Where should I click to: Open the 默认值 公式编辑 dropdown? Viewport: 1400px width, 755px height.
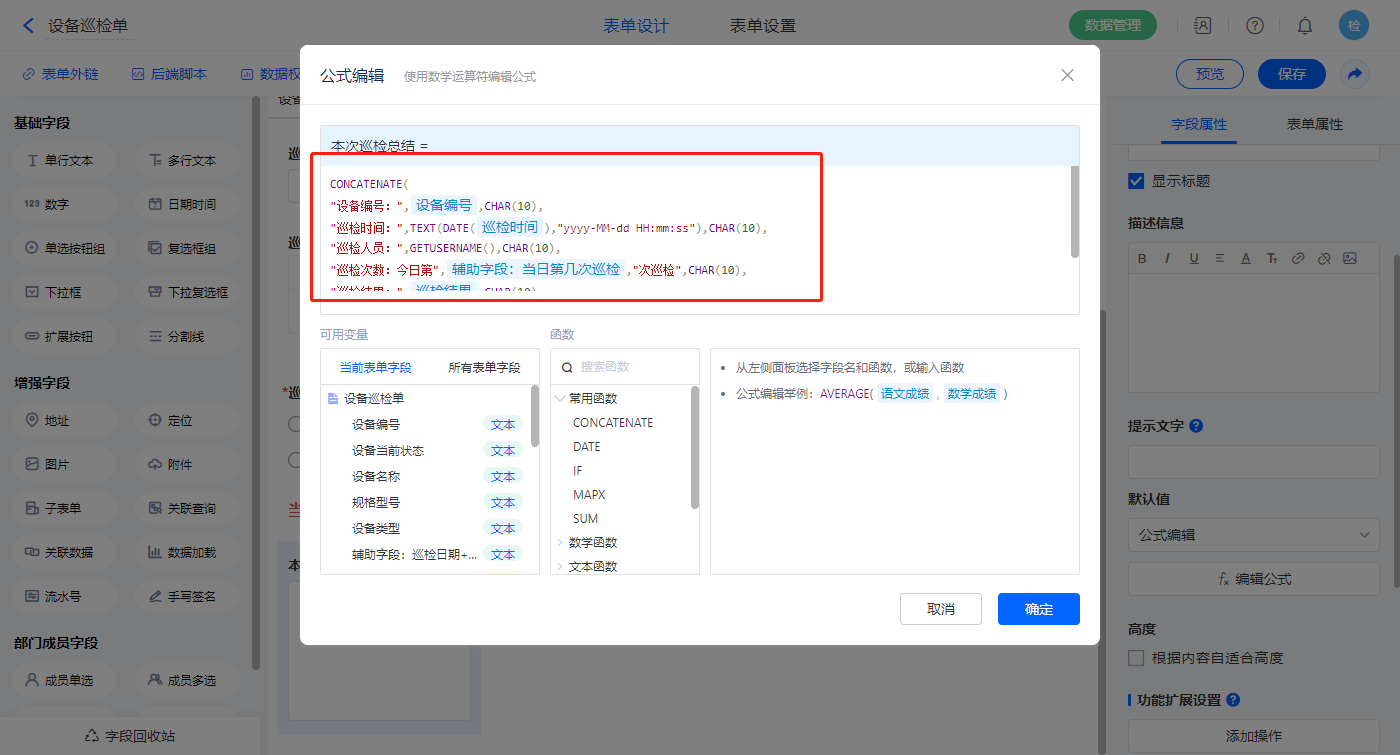coord(1254,535)
